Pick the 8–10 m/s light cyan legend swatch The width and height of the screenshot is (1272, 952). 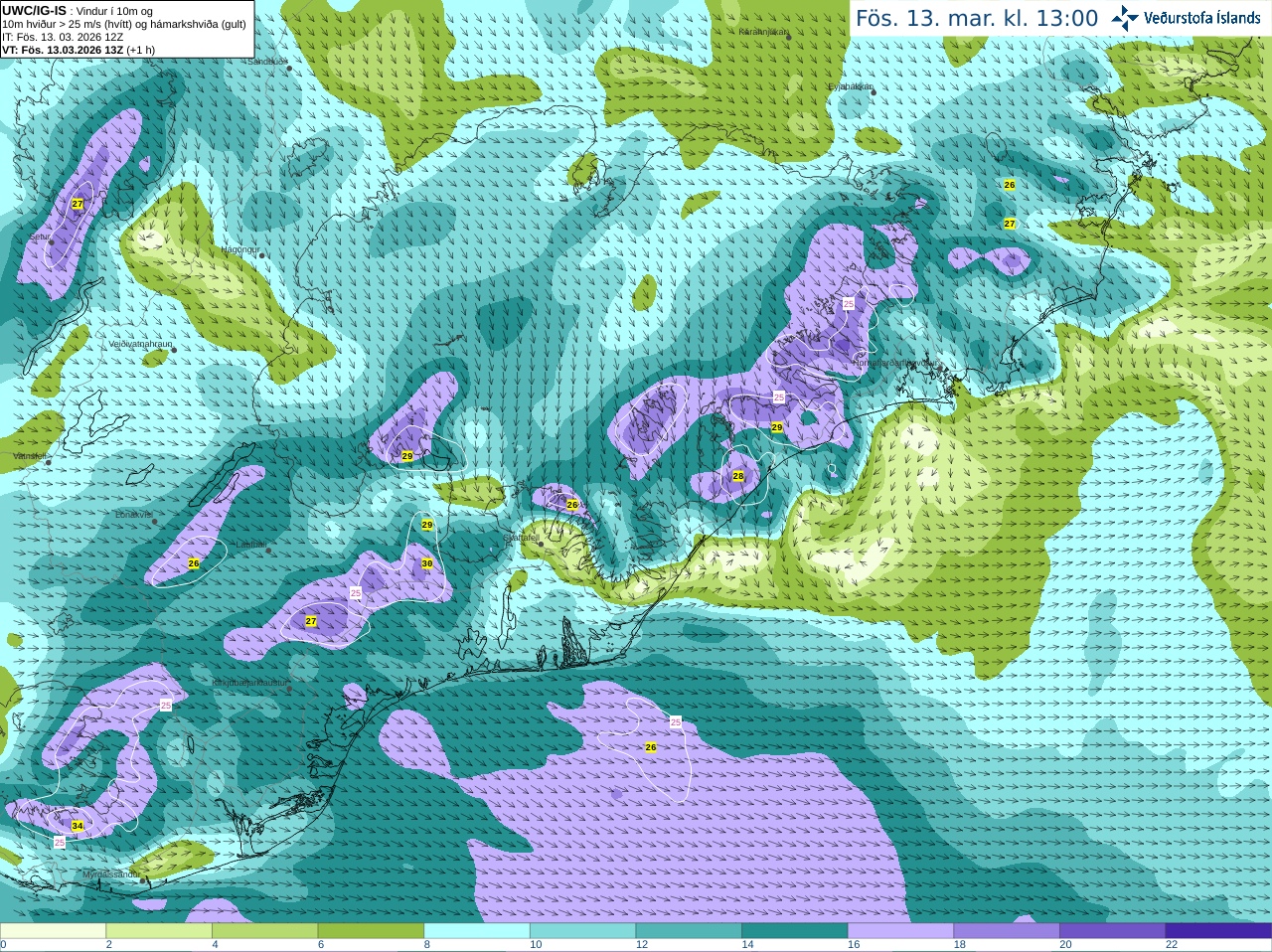click(x=477, y=931)
